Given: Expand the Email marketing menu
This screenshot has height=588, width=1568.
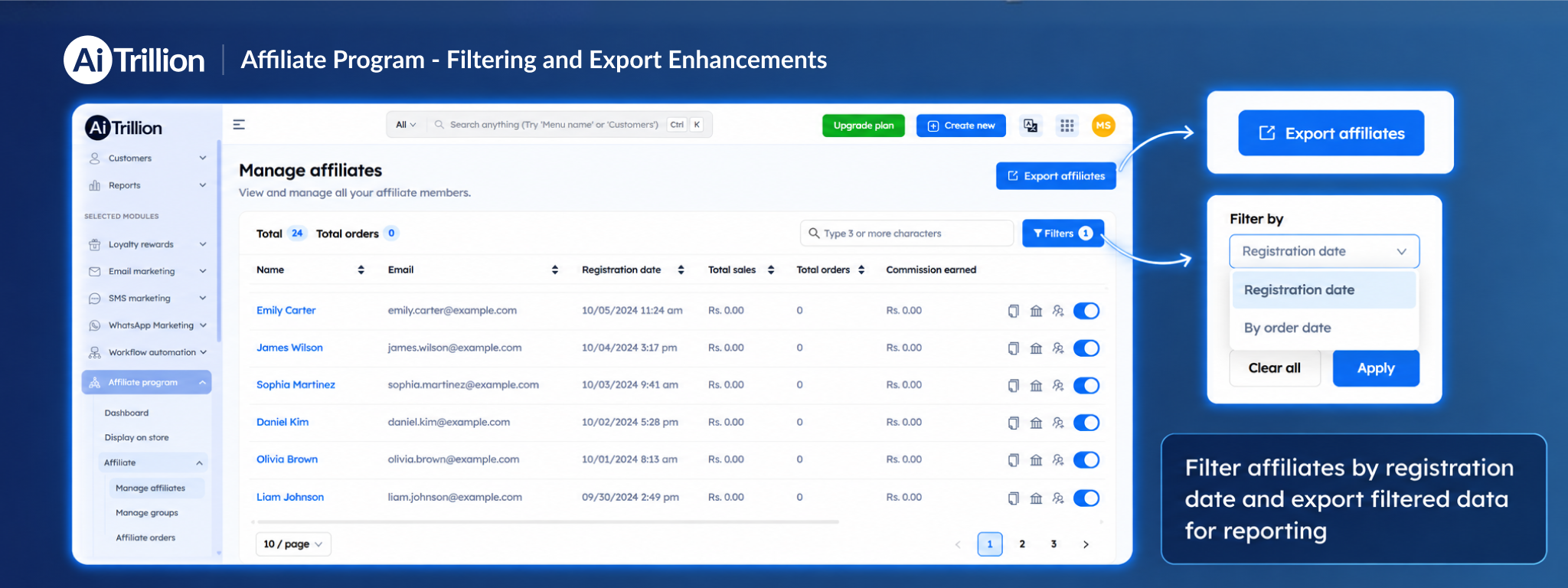Looking at the screenshot, I should 147,271.
